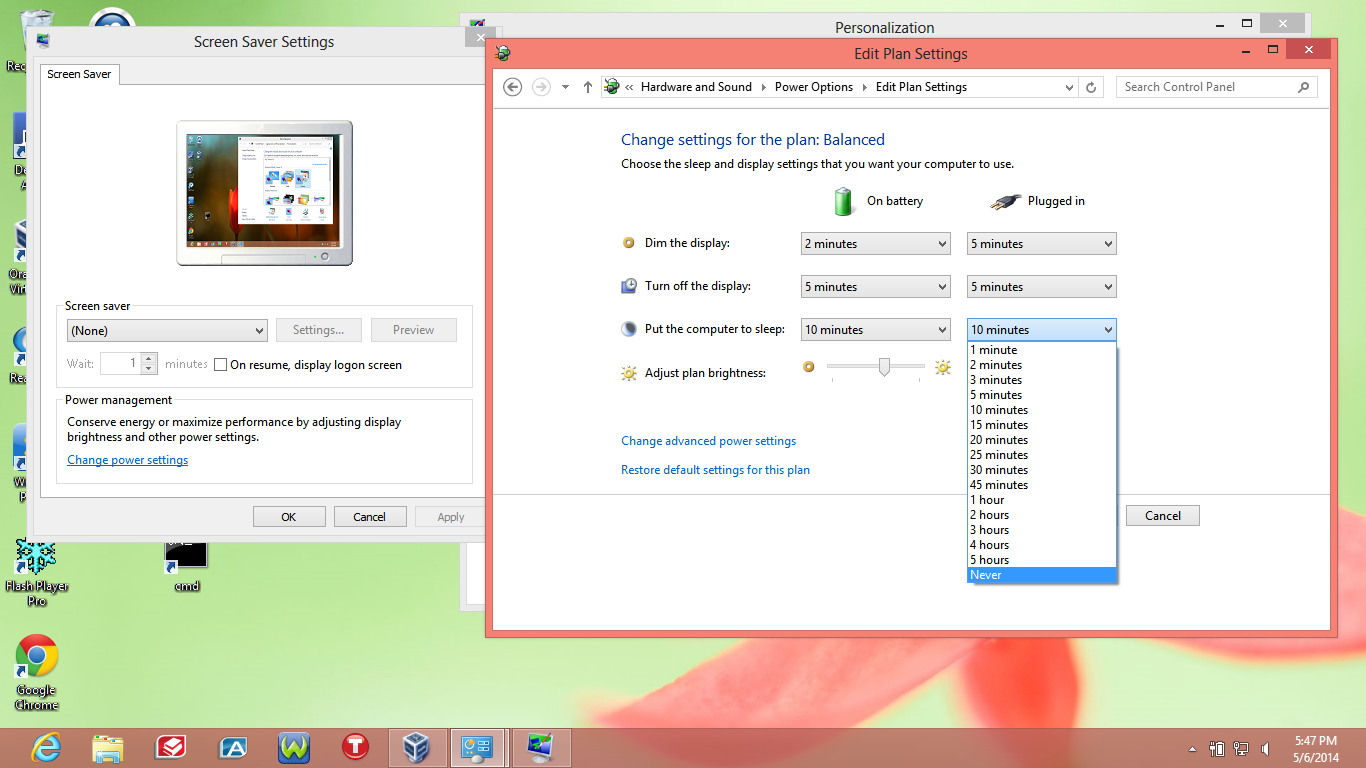
Task: Go back in Edit Plan Settings window
Action: [x=513, y=87]
